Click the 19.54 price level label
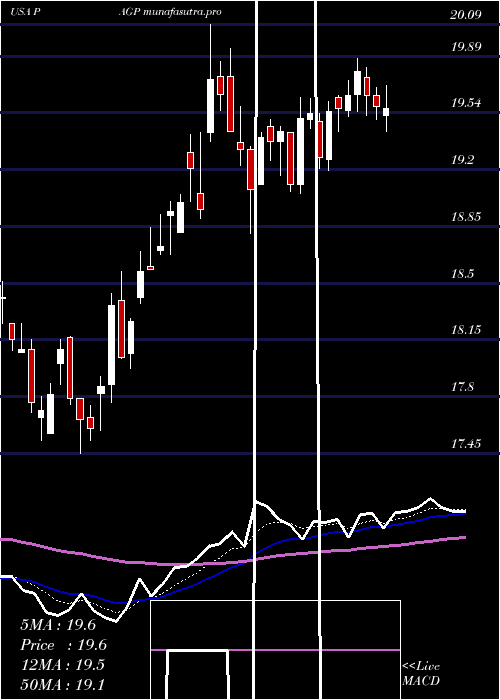The height and width of the screenshot is (700, 500). 466,103
